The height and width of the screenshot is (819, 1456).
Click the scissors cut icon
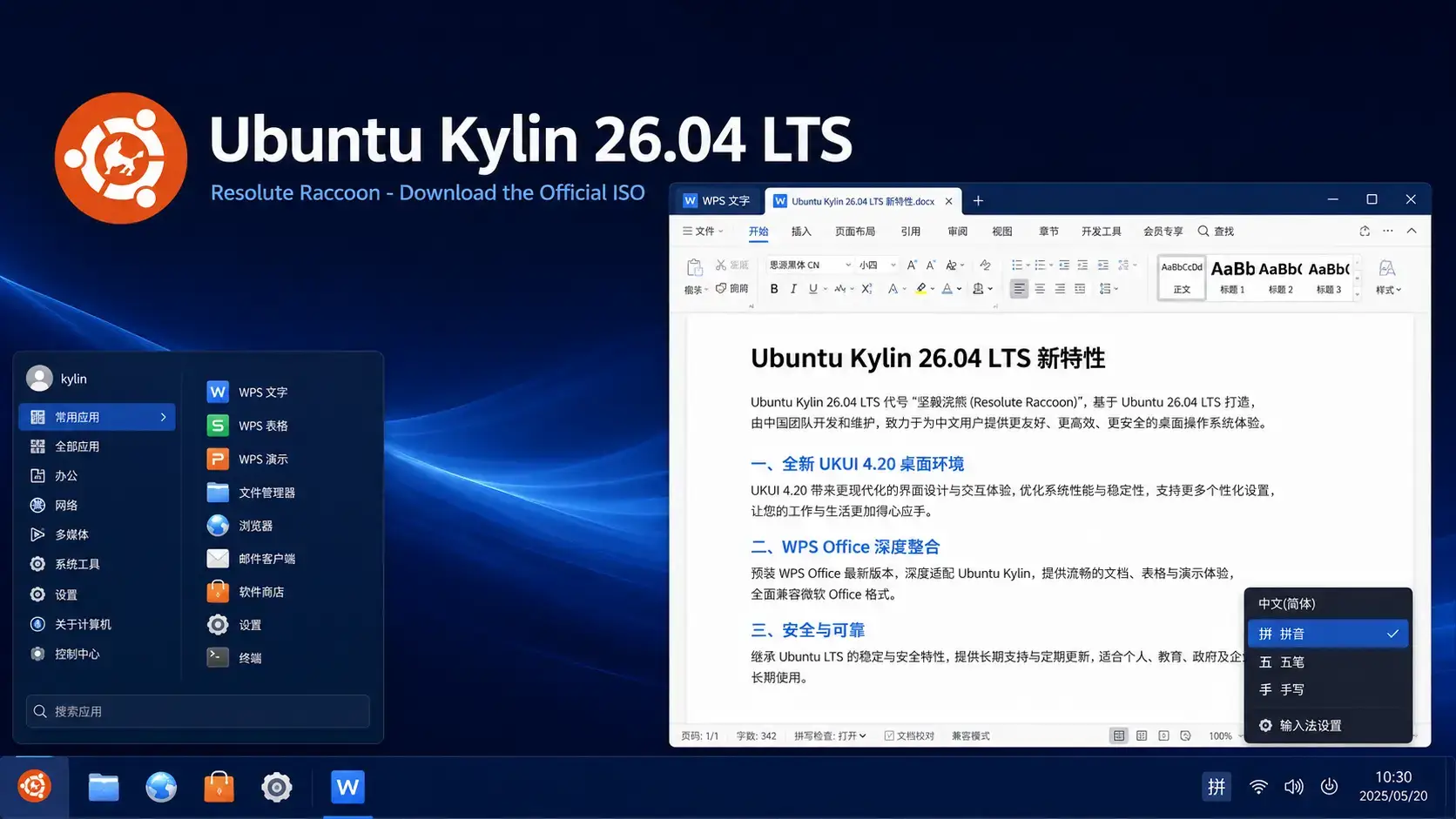(721, 265)
